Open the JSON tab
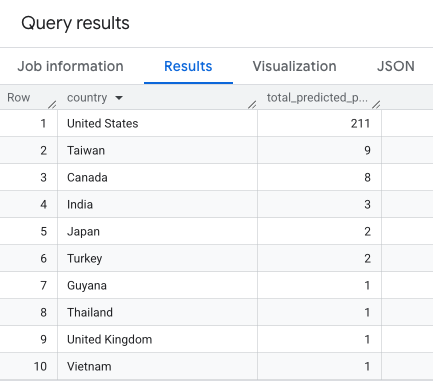 pos(396,66)
